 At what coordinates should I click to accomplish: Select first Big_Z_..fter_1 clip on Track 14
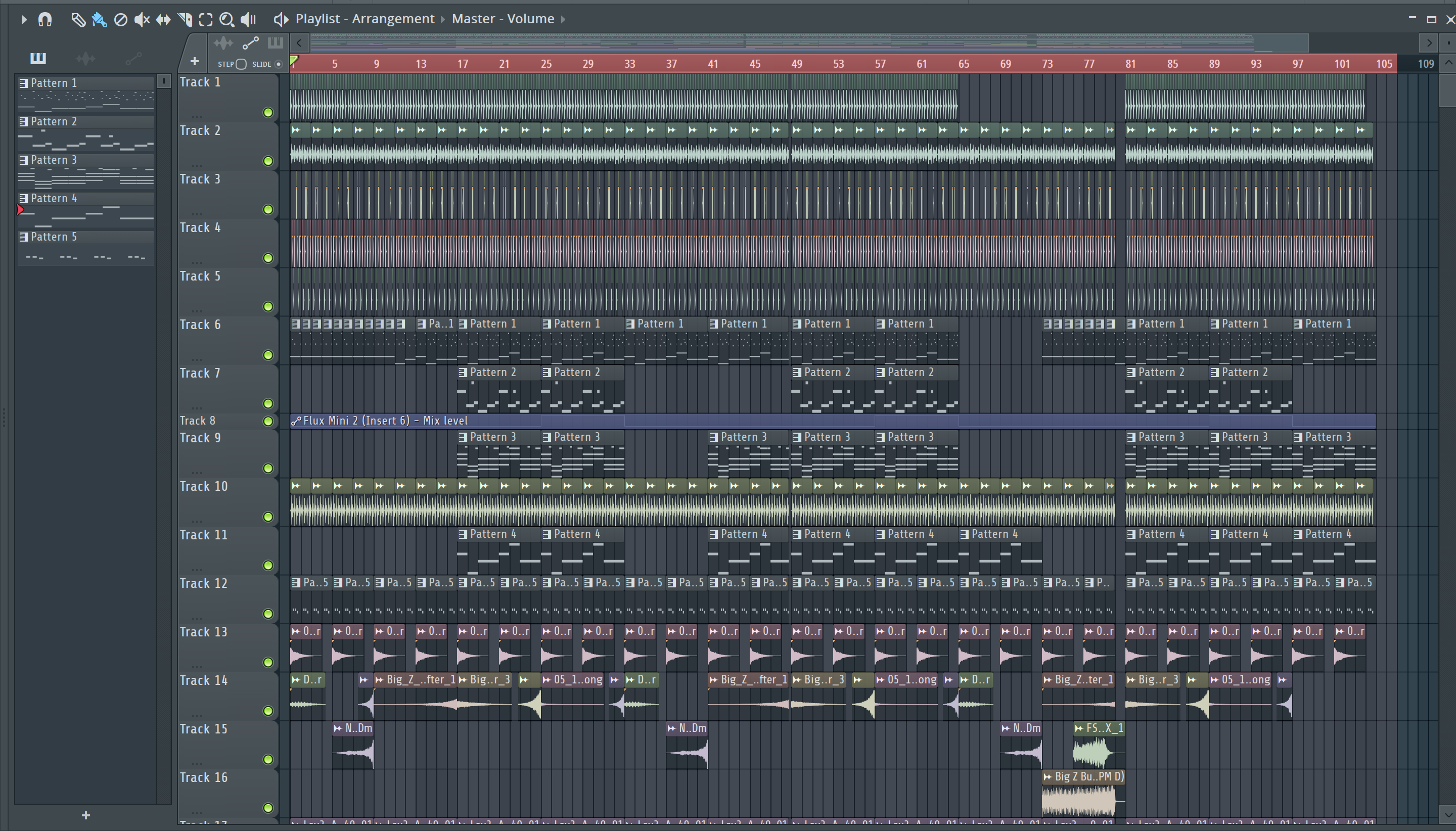(415, 697)
